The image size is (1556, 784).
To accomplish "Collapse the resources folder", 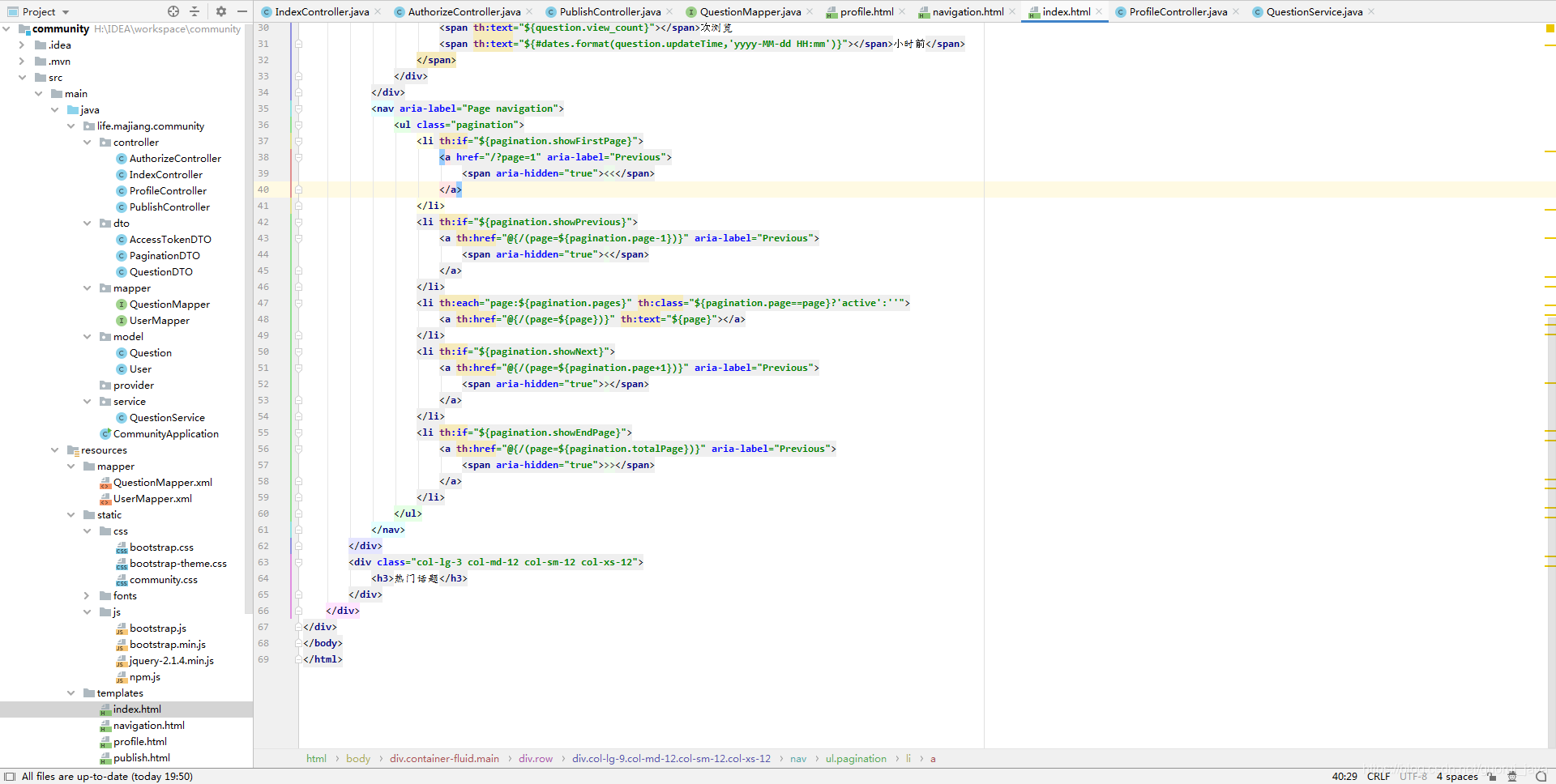I will 54,450.
